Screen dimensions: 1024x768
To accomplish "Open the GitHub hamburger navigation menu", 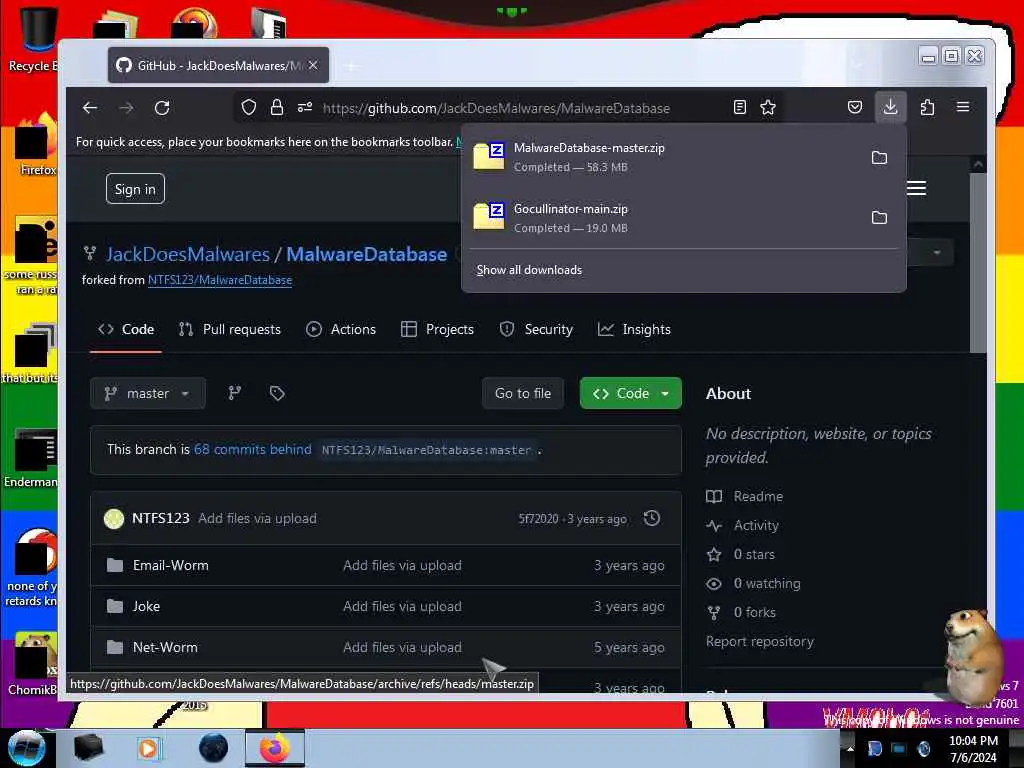I will [916, 188].
